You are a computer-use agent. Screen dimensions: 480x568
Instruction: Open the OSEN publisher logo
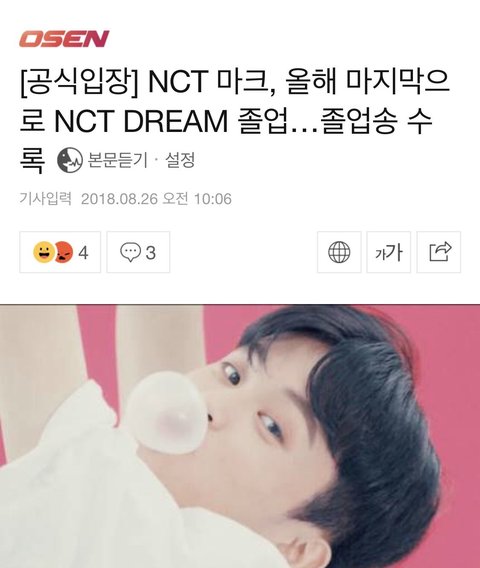tap(64, 38)
